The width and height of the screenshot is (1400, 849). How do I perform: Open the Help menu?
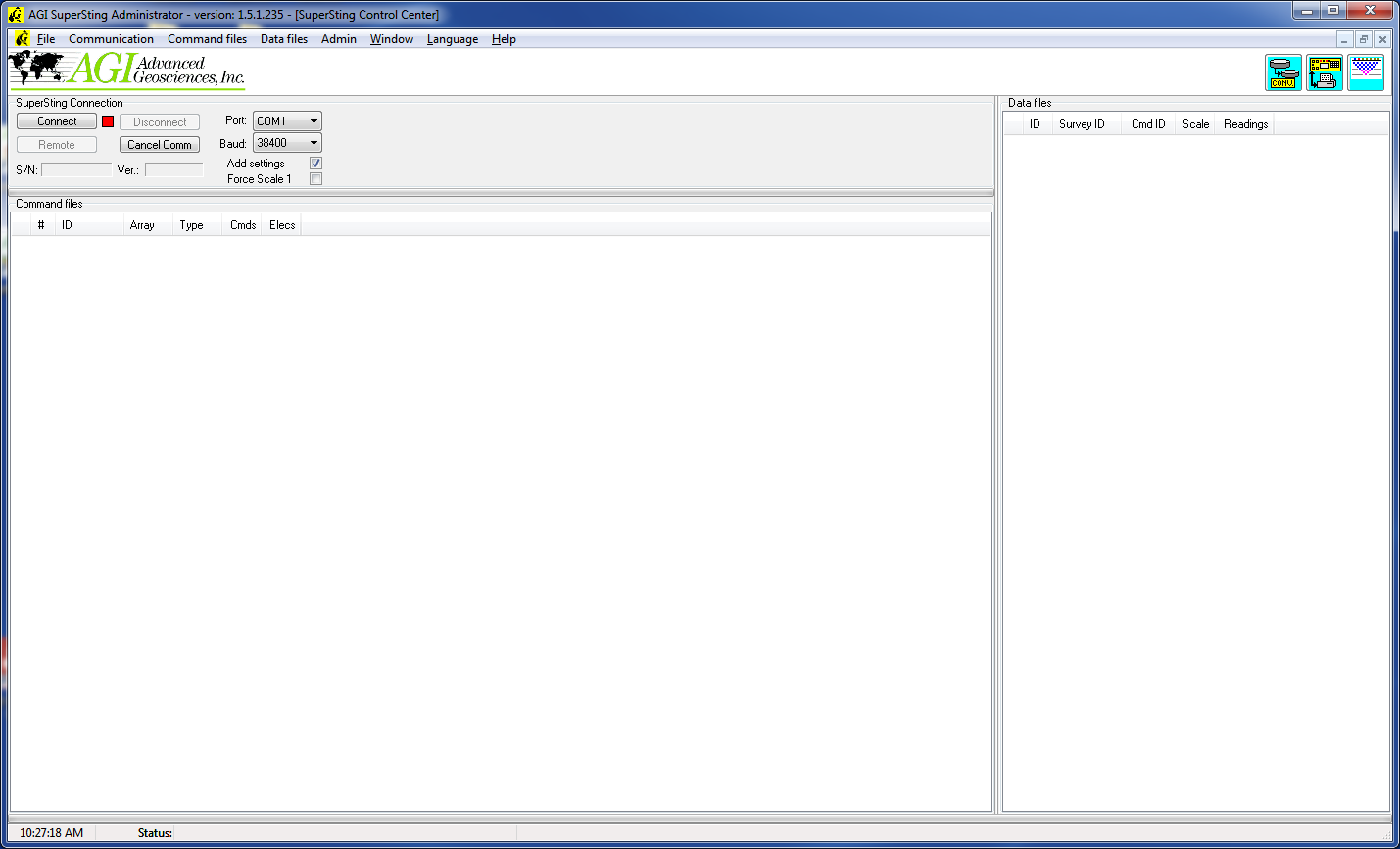click(x=504, y=39)
